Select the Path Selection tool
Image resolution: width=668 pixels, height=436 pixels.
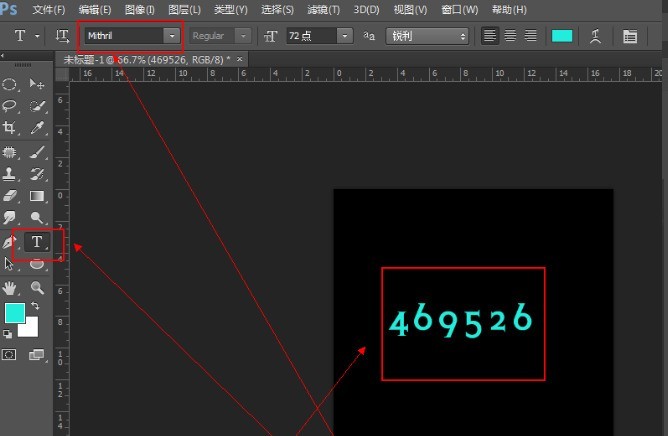tap(9, 264)
